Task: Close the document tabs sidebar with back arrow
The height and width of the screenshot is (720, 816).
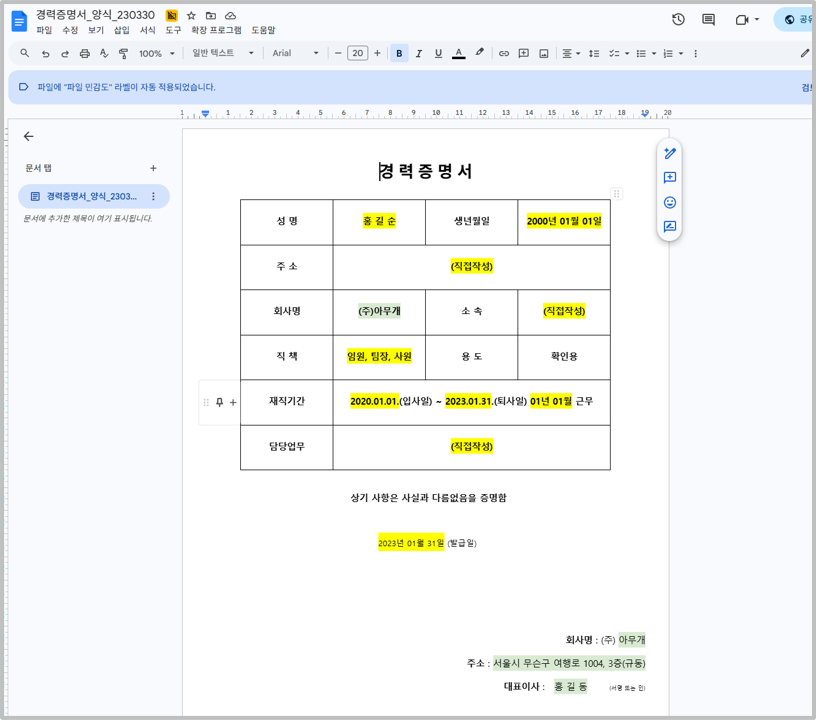Action: (29, 136)
